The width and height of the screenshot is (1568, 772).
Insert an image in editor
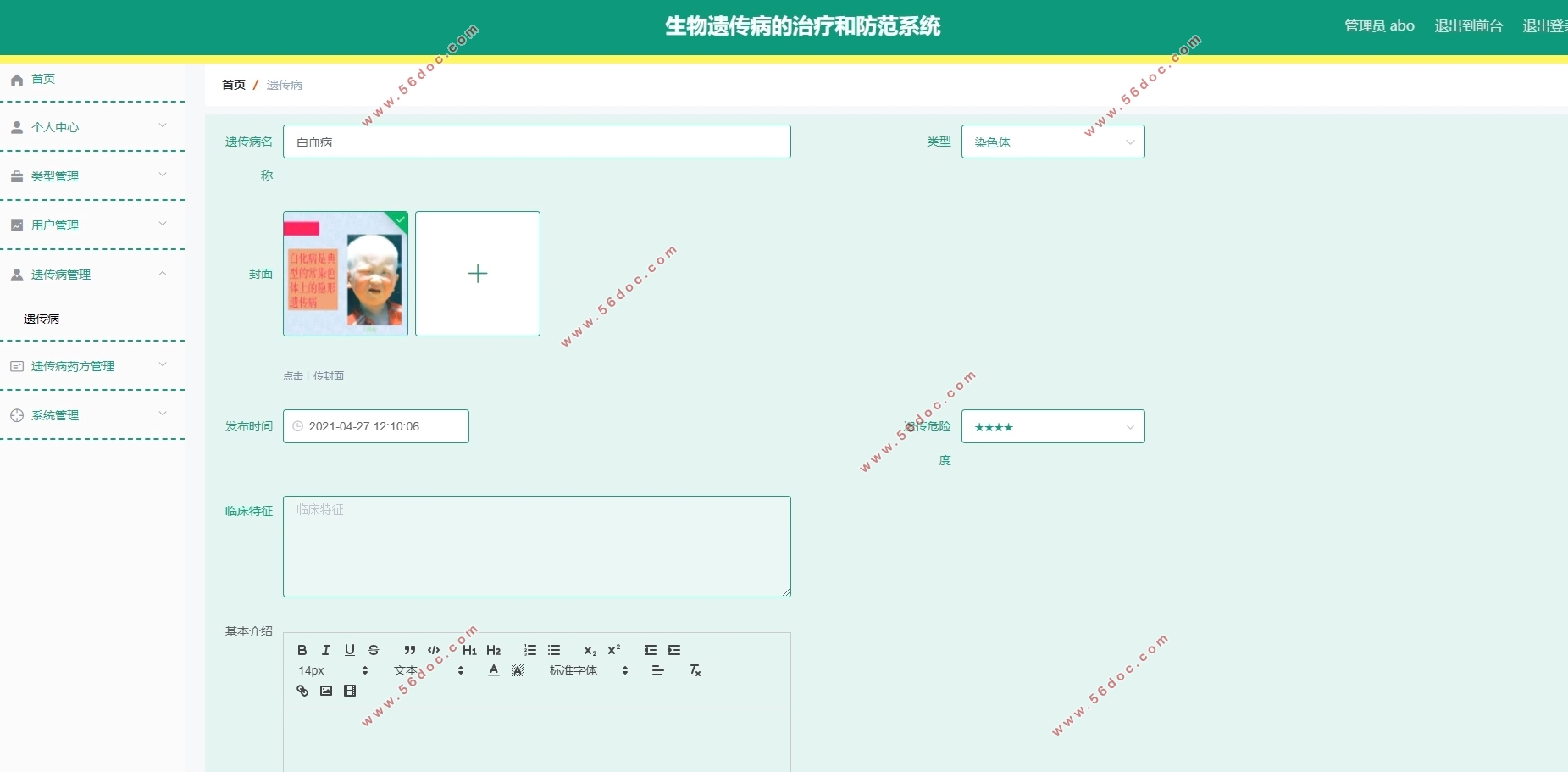pos(326,691)
